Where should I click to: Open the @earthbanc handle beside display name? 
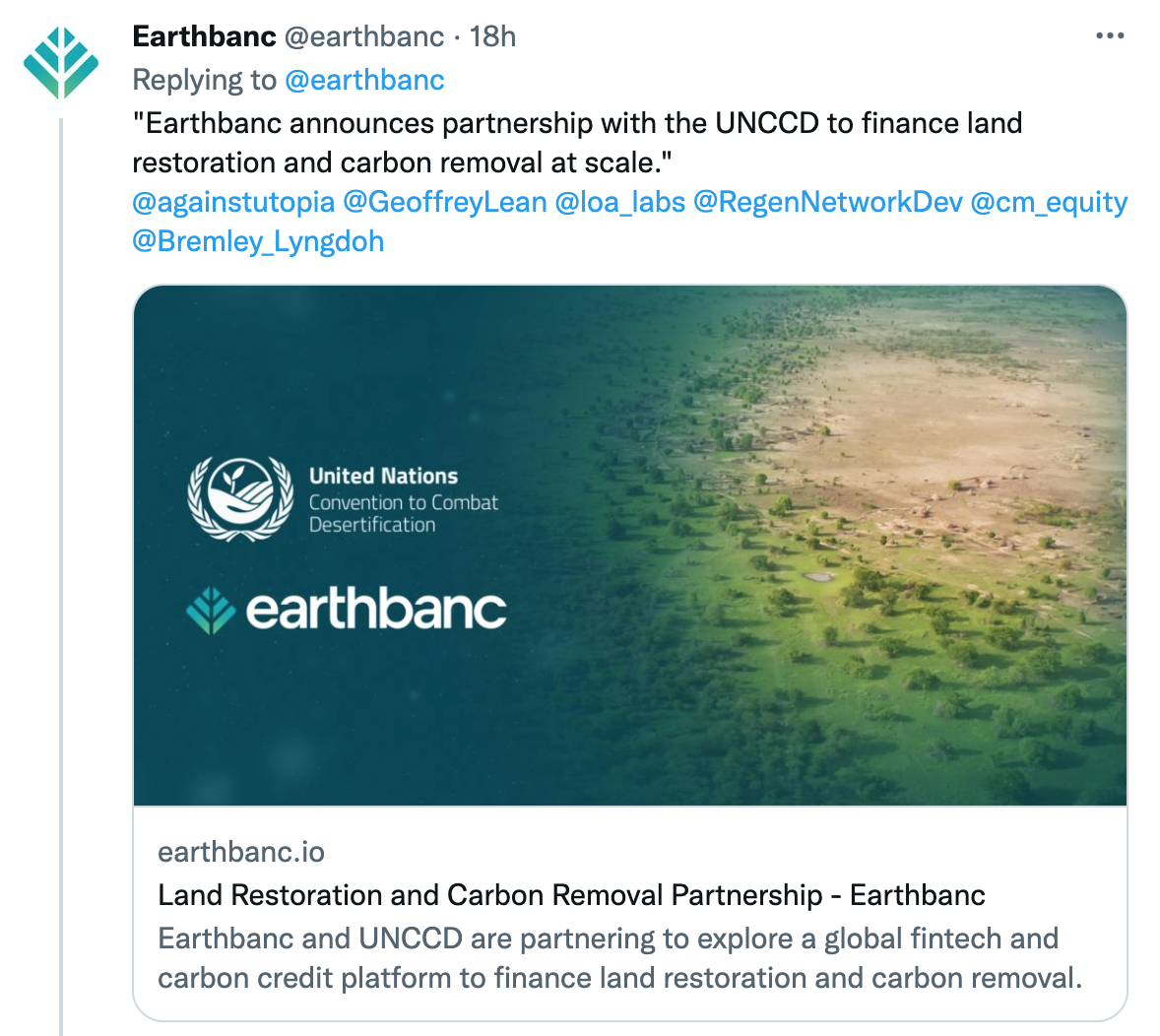pos(364,36)
